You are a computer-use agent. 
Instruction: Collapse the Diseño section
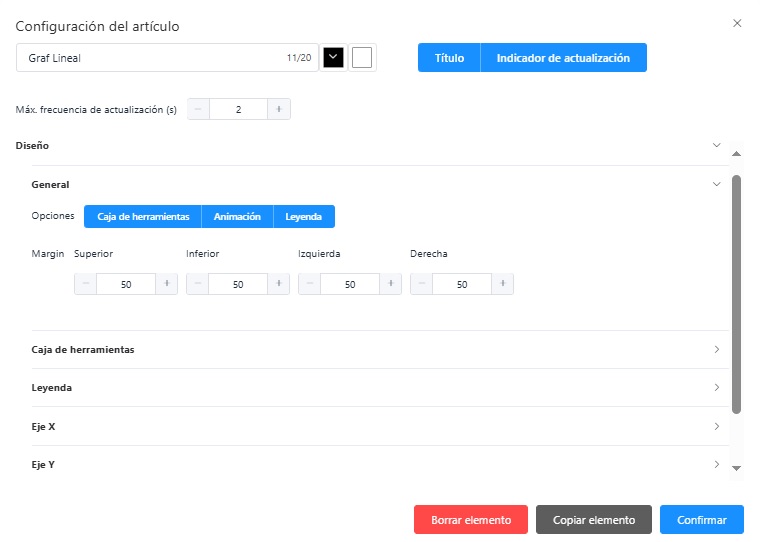[x=716, y=145]
